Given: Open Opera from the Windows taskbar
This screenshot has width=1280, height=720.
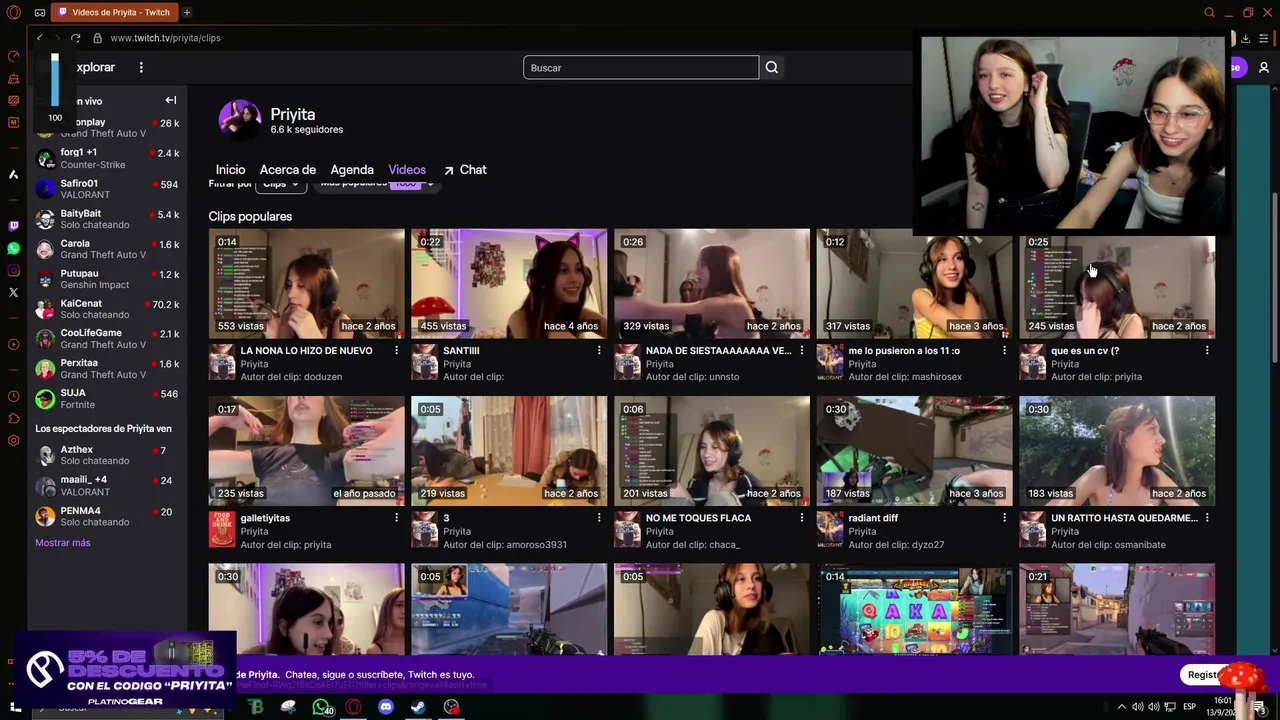Looking at the screenshot, I should tap(353, 707).
